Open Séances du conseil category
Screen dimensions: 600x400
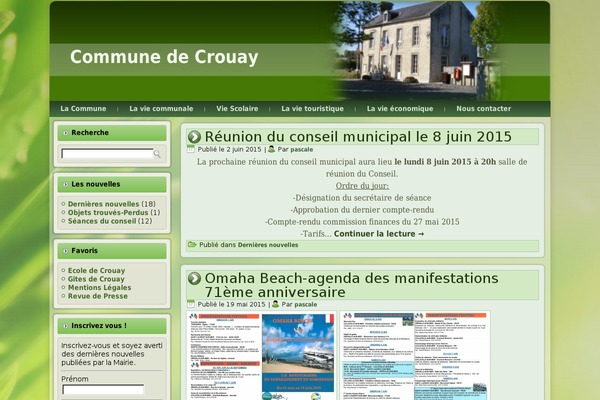tap(102, 221)
